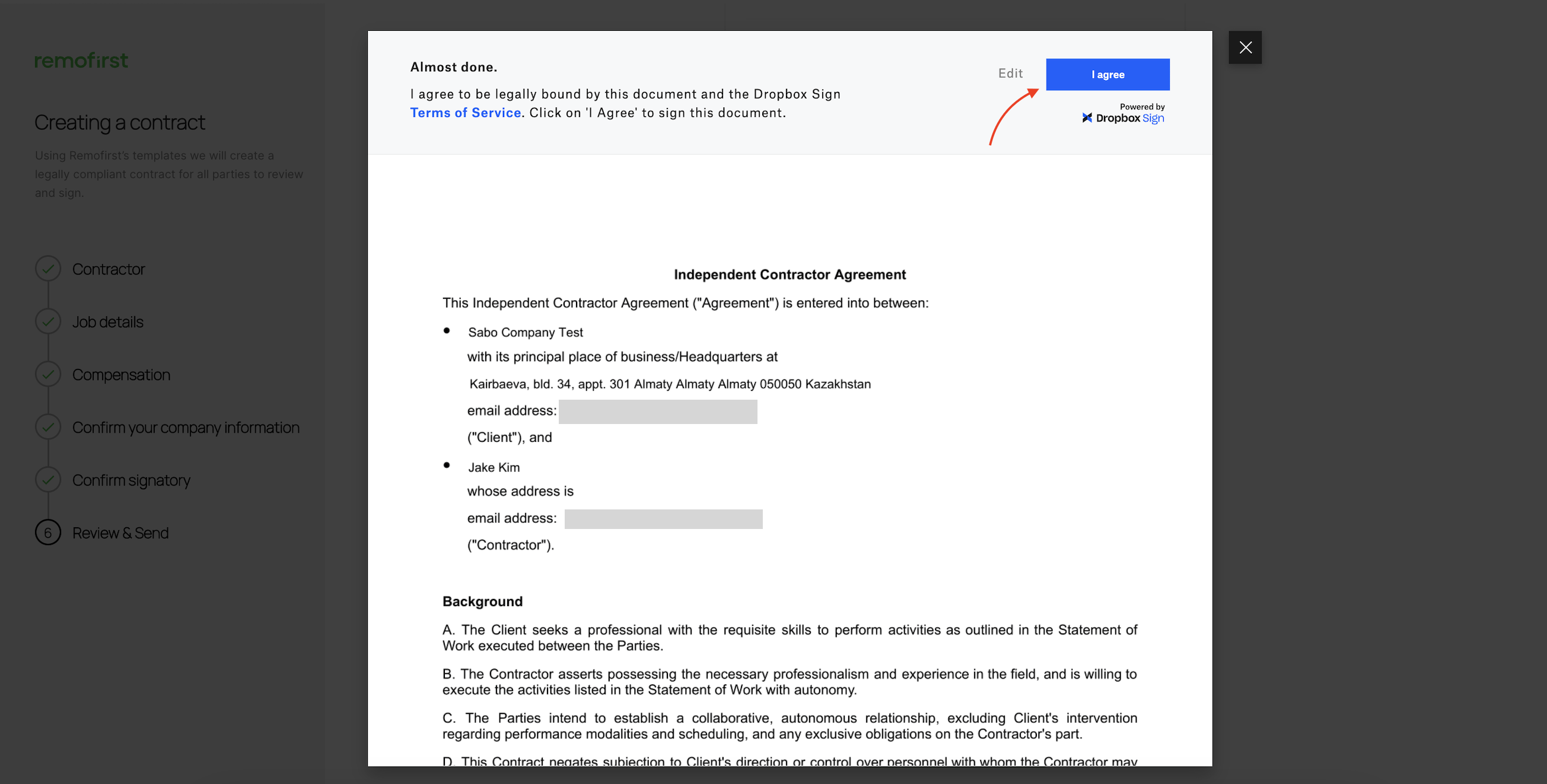Click the Confirm your company information checkmark
Image resolution: width=1547 pixels, height=784 pixels.
coord(48,428)
